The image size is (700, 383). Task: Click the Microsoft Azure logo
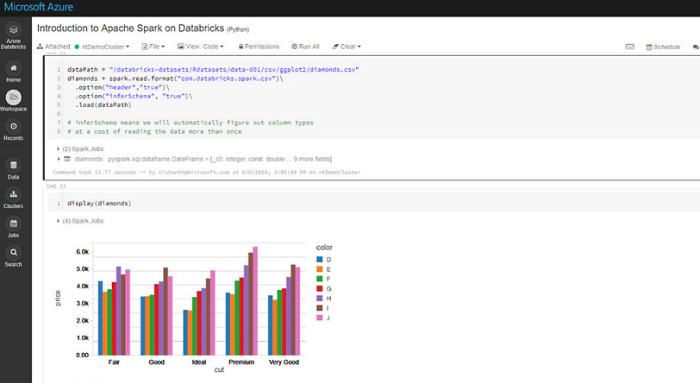click(38, 7)
